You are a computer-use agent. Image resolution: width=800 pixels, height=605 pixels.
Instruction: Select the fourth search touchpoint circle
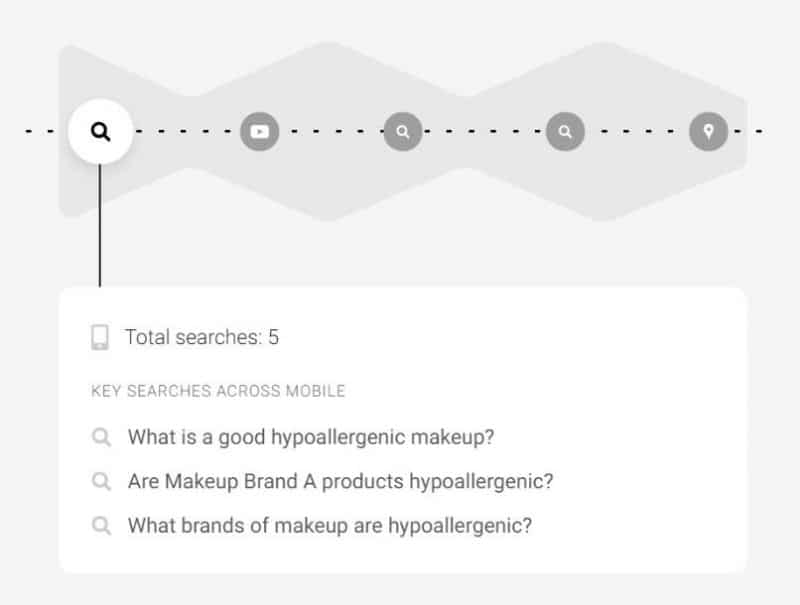(565, 132)
